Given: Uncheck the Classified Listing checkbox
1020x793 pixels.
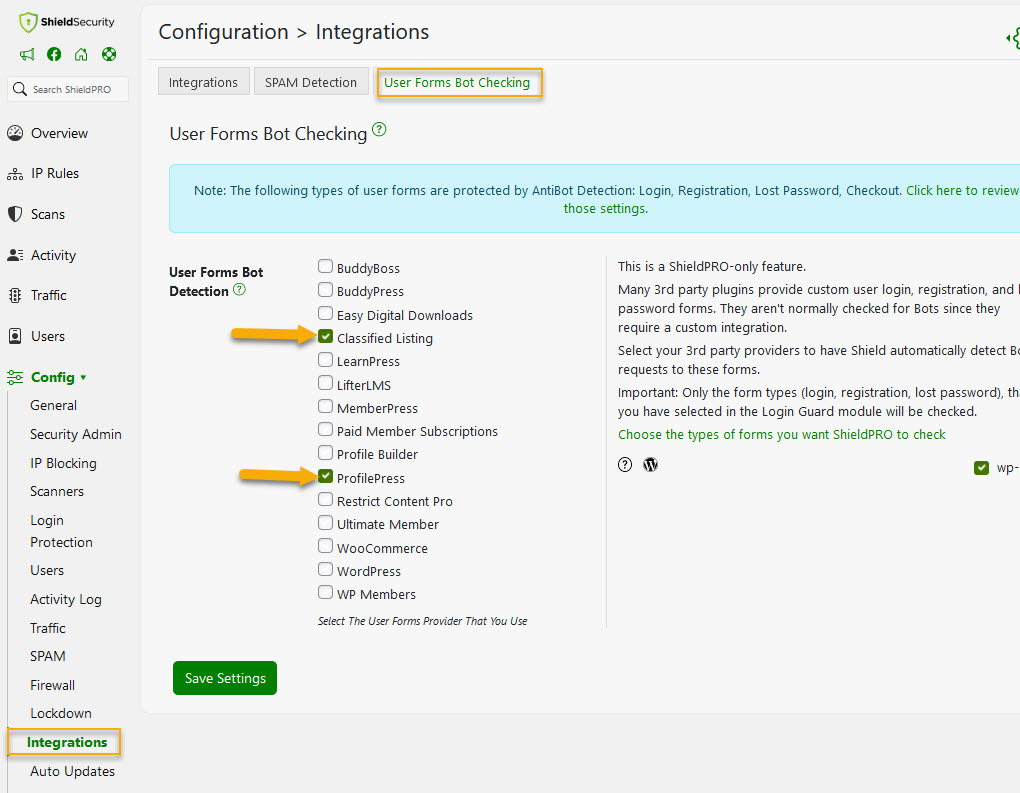Looking at the screenshot, I should tap(325, 336).
